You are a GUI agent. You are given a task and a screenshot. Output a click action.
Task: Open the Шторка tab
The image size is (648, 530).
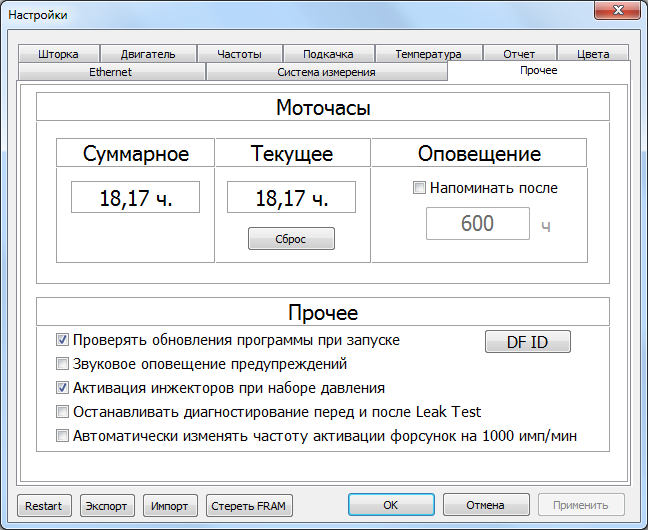58,54
